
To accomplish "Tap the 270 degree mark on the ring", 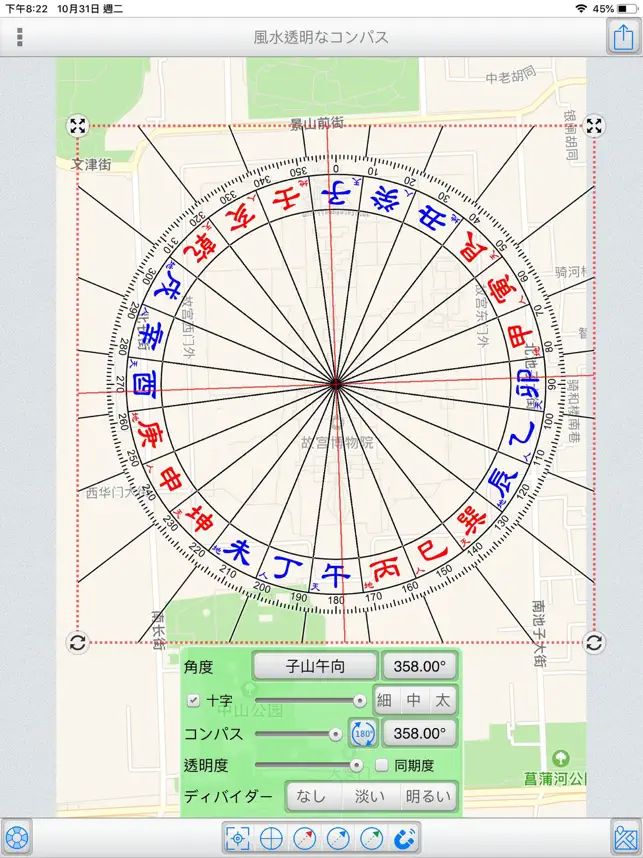I will tap(119, 385).
